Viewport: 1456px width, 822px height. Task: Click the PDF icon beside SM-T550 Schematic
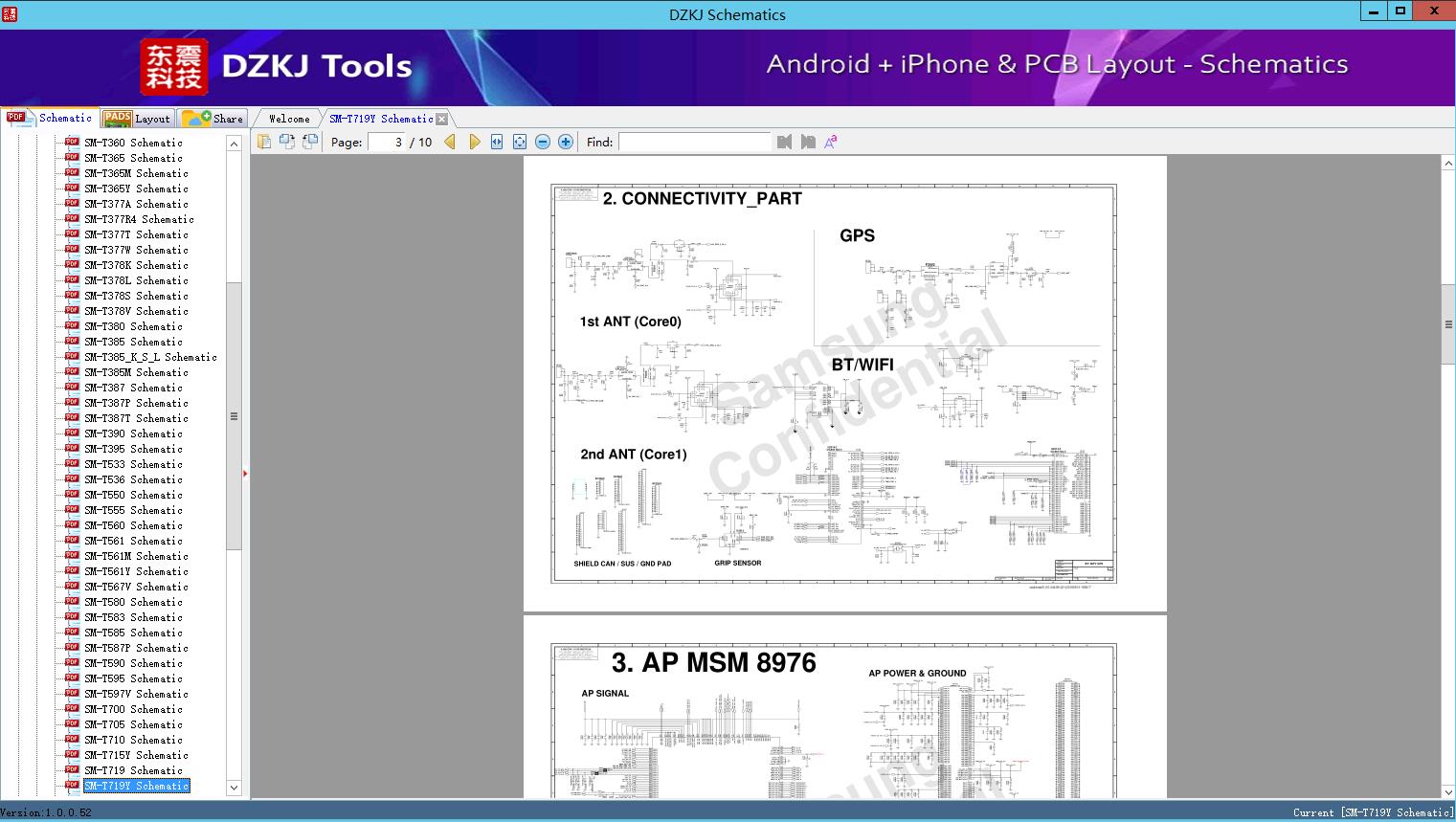coord(72,494)
